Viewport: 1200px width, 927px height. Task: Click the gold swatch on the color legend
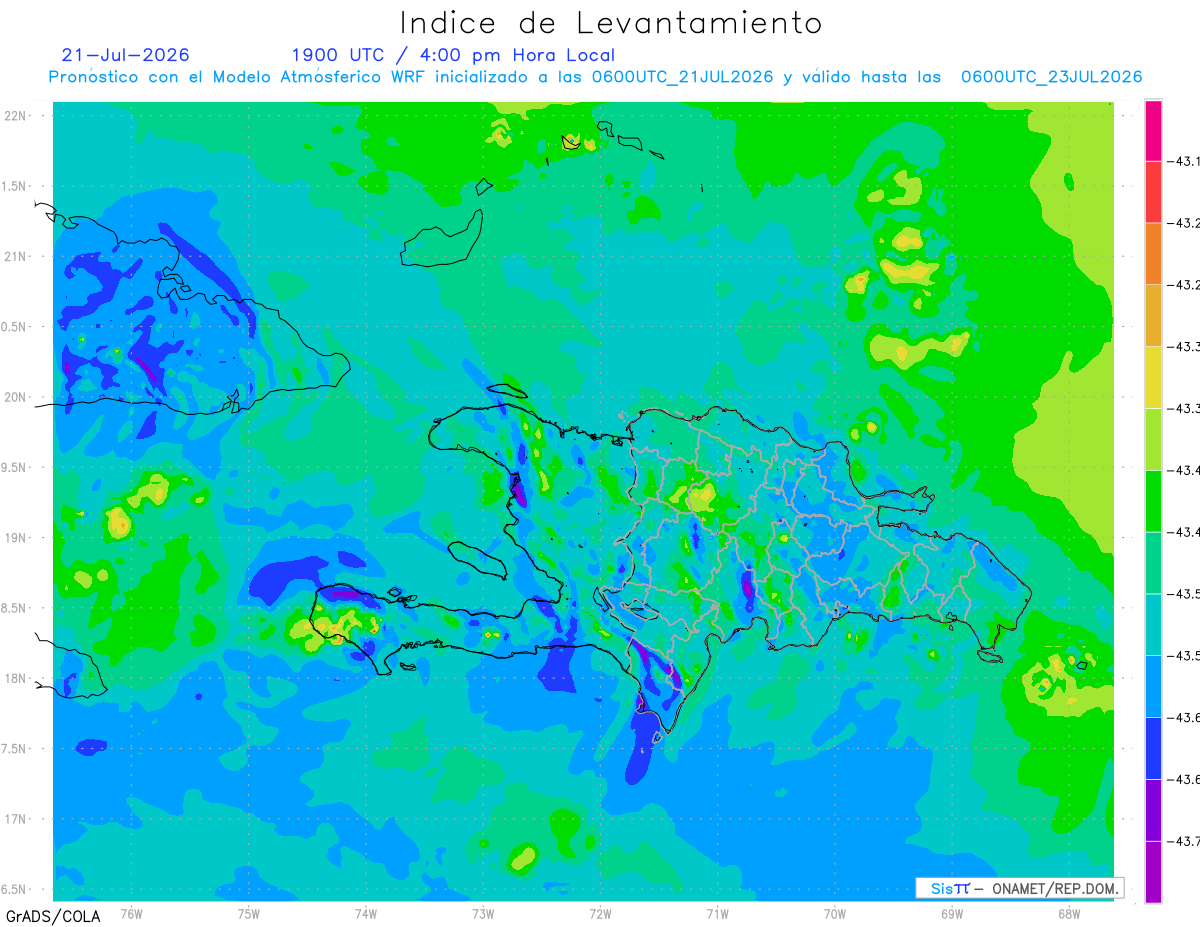[x=1153, y=315]
